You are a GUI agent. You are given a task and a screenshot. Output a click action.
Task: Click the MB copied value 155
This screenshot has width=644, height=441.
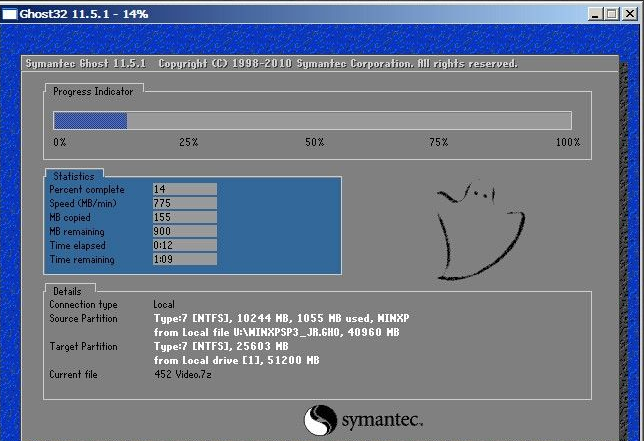tap(185, 217)
